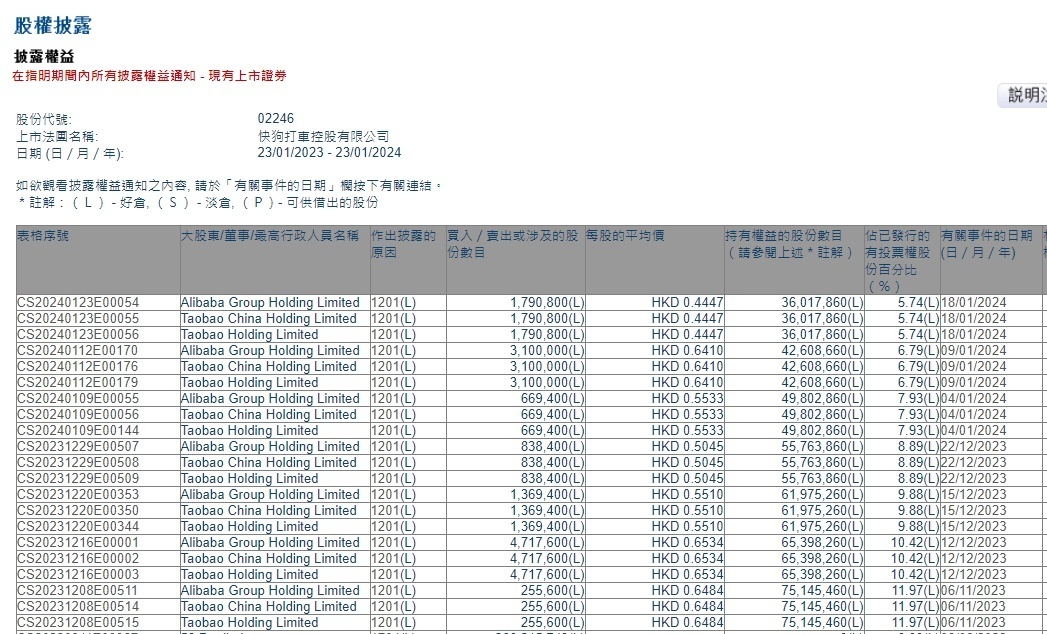
Task: Click 1,790,800(L) shares in row CS20240123E00055
Action: click(x=547, y=319)
